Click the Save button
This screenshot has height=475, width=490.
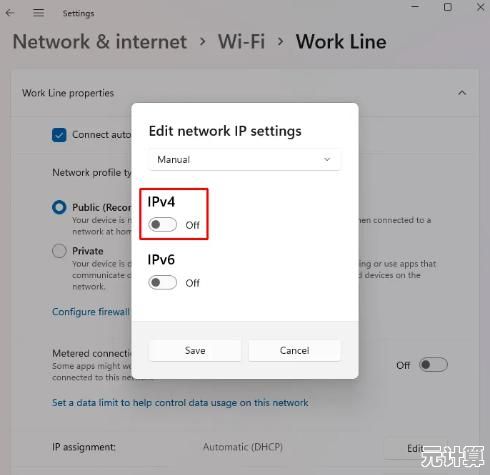[x=195, y=351]
